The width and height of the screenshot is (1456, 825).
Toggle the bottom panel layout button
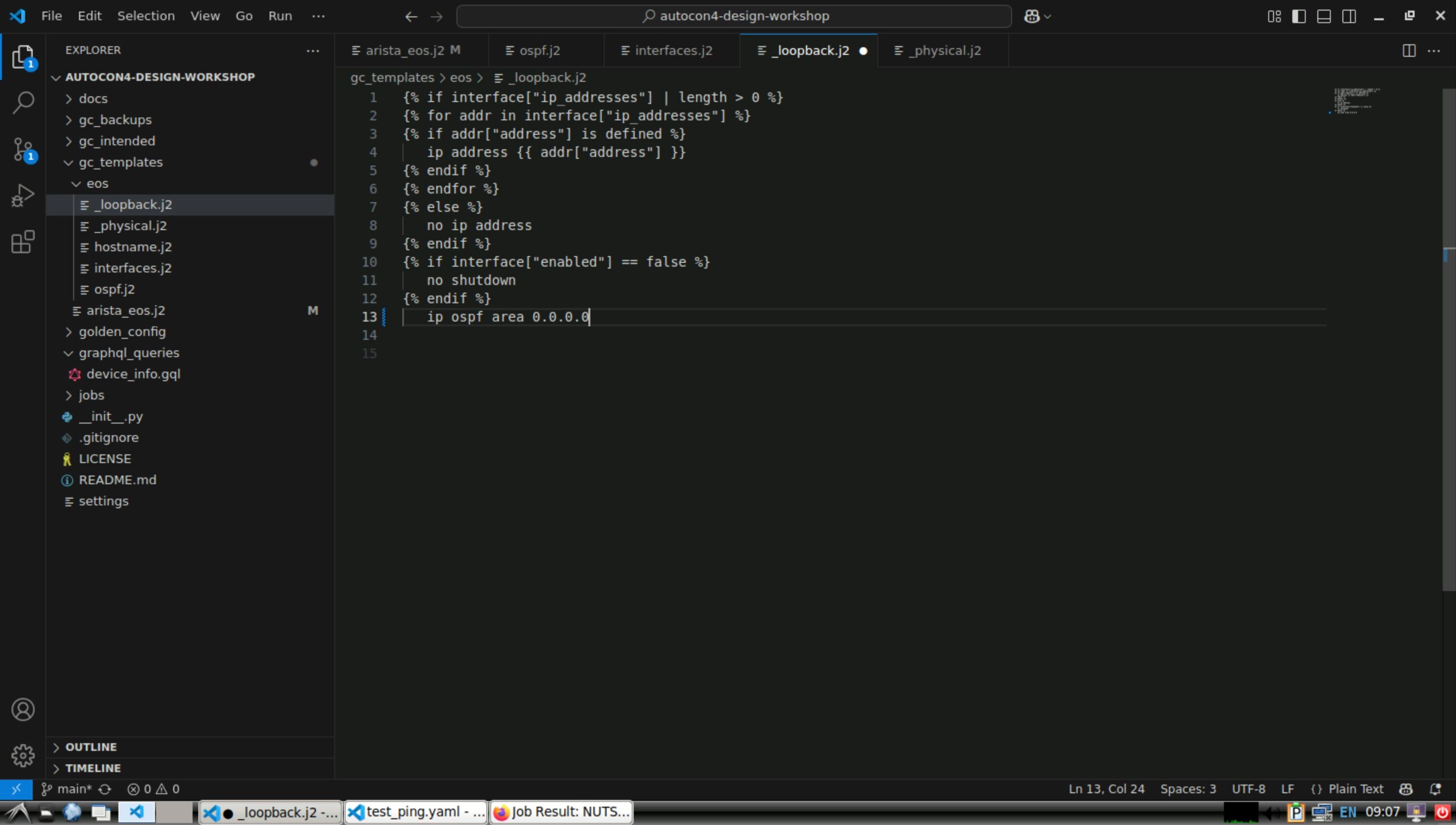tap(1324, 16)
